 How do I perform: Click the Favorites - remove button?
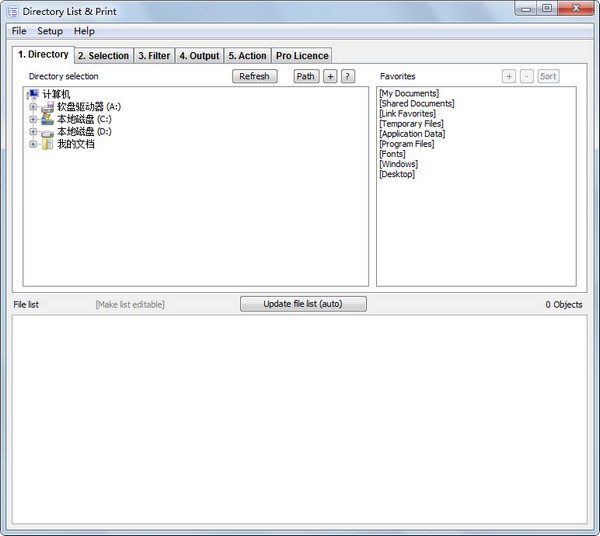click(x=527, y=76)
